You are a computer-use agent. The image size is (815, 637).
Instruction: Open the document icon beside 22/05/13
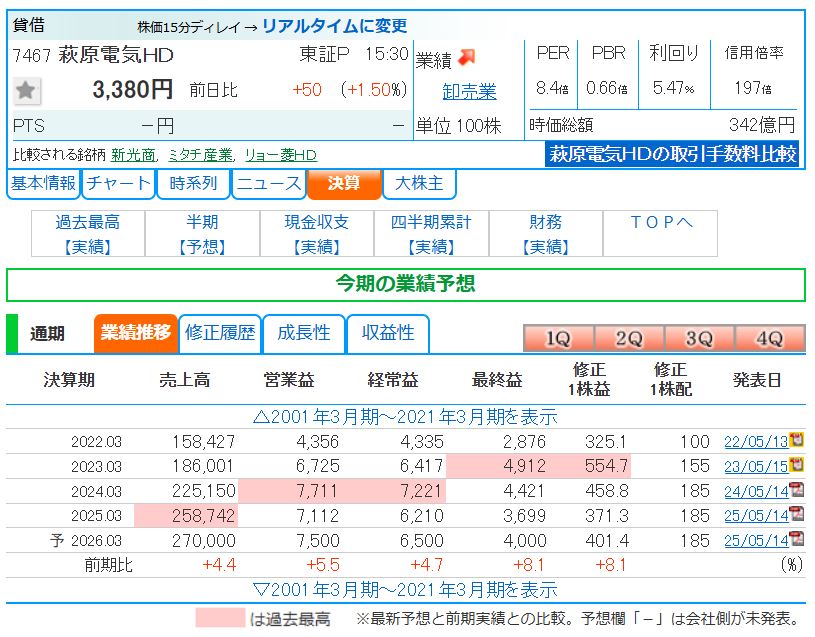pos(796,440)
